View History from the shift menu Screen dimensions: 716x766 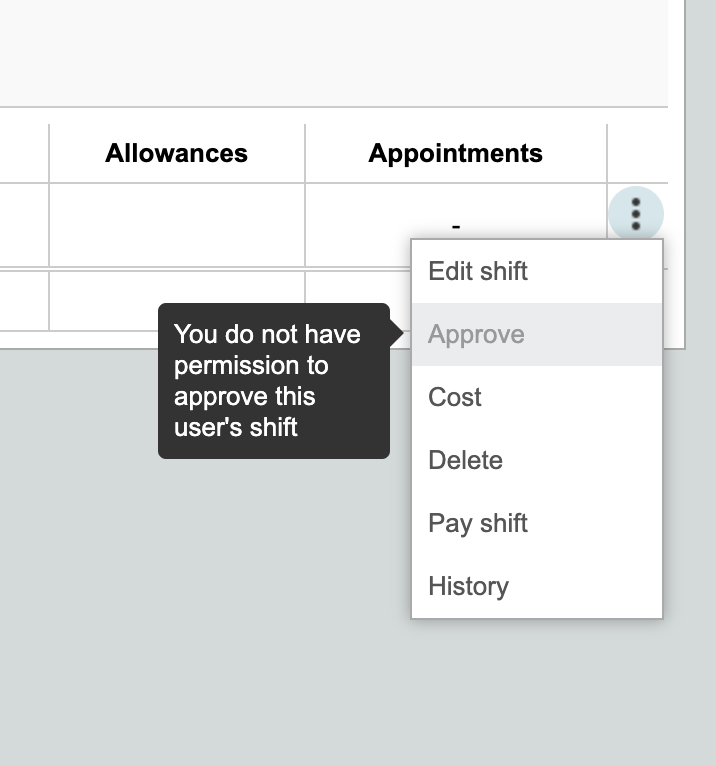tap(537, 586)
